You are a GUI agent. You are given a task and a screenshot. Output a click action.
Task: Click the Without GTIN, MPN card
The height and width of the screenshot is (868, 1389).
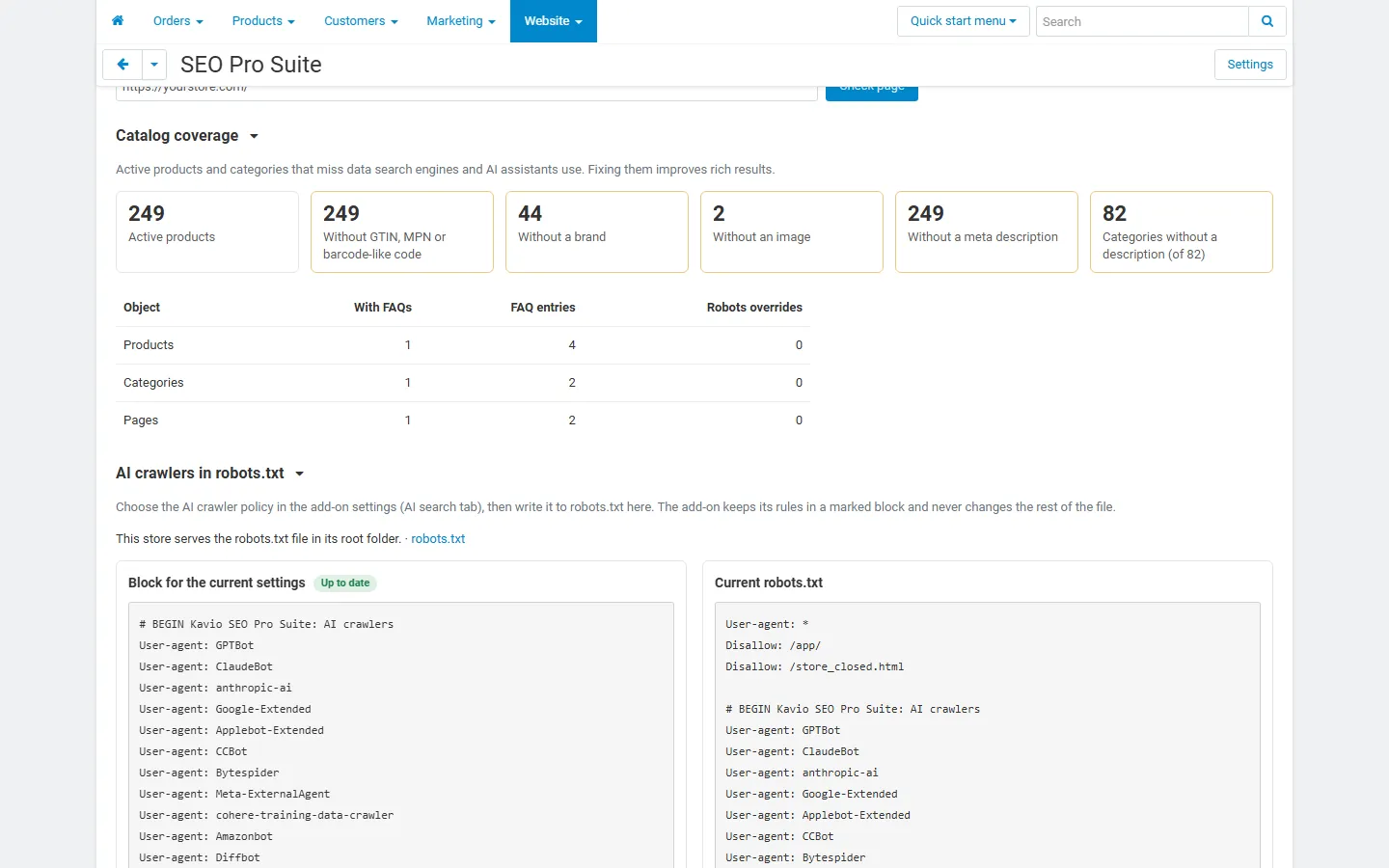pyautogui.click(x=402, y=231)
